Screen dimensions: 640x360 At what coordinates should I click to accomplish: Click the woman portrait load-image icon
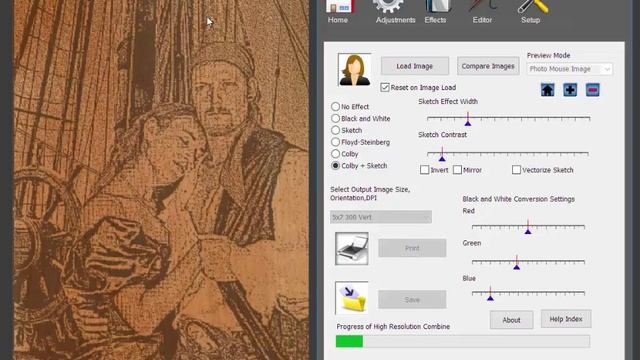[x=354, y=69]
